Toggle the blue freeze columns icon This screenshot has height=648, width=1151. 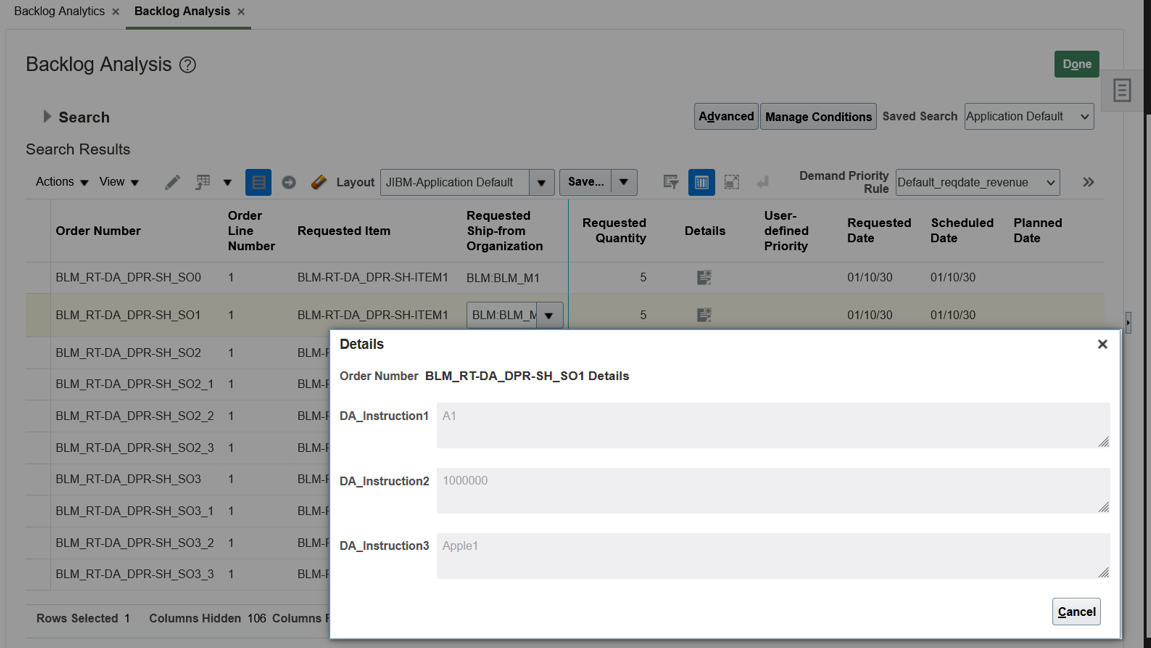pyautogui.click(x=701, y=182)
